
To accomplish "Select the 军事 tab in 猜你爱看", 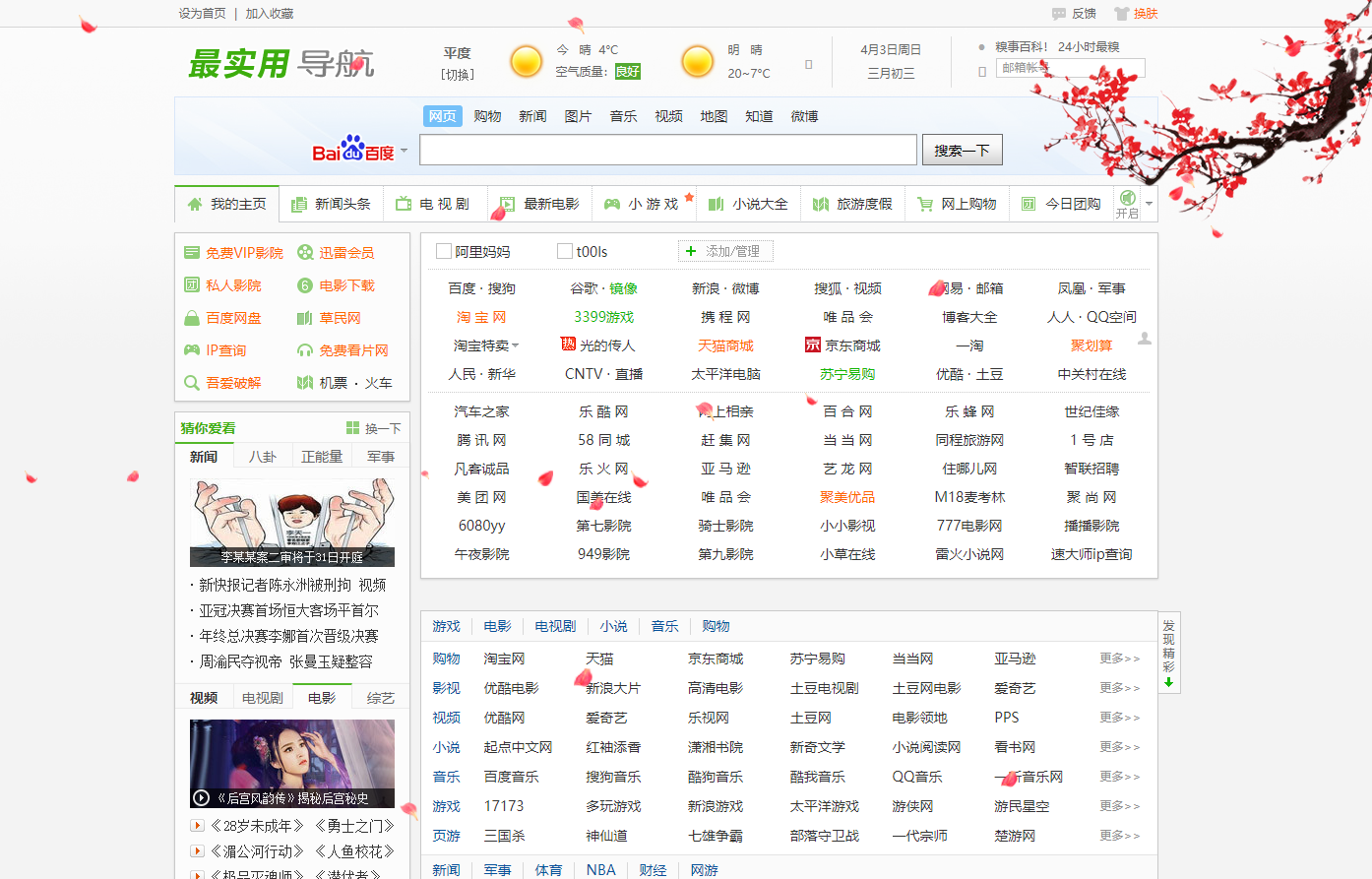I will (381, 457).
